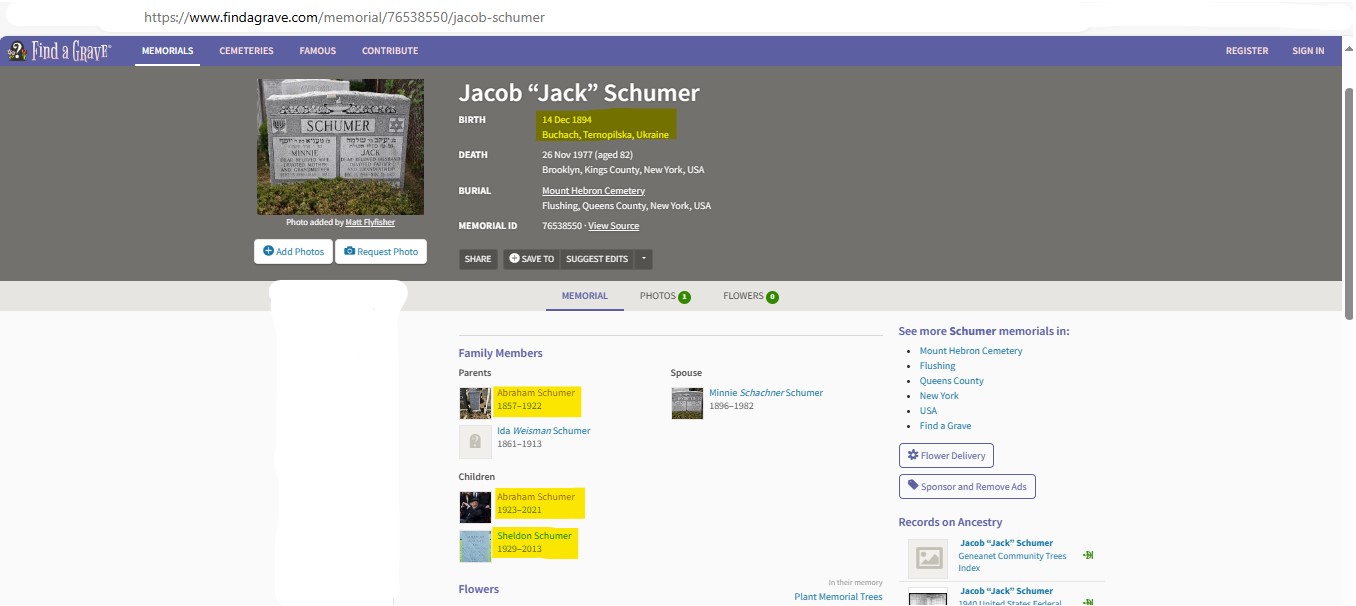1356x606 pixels.
Task: Click the Geneanet record image placeholder icon
Action: (929, 558)
